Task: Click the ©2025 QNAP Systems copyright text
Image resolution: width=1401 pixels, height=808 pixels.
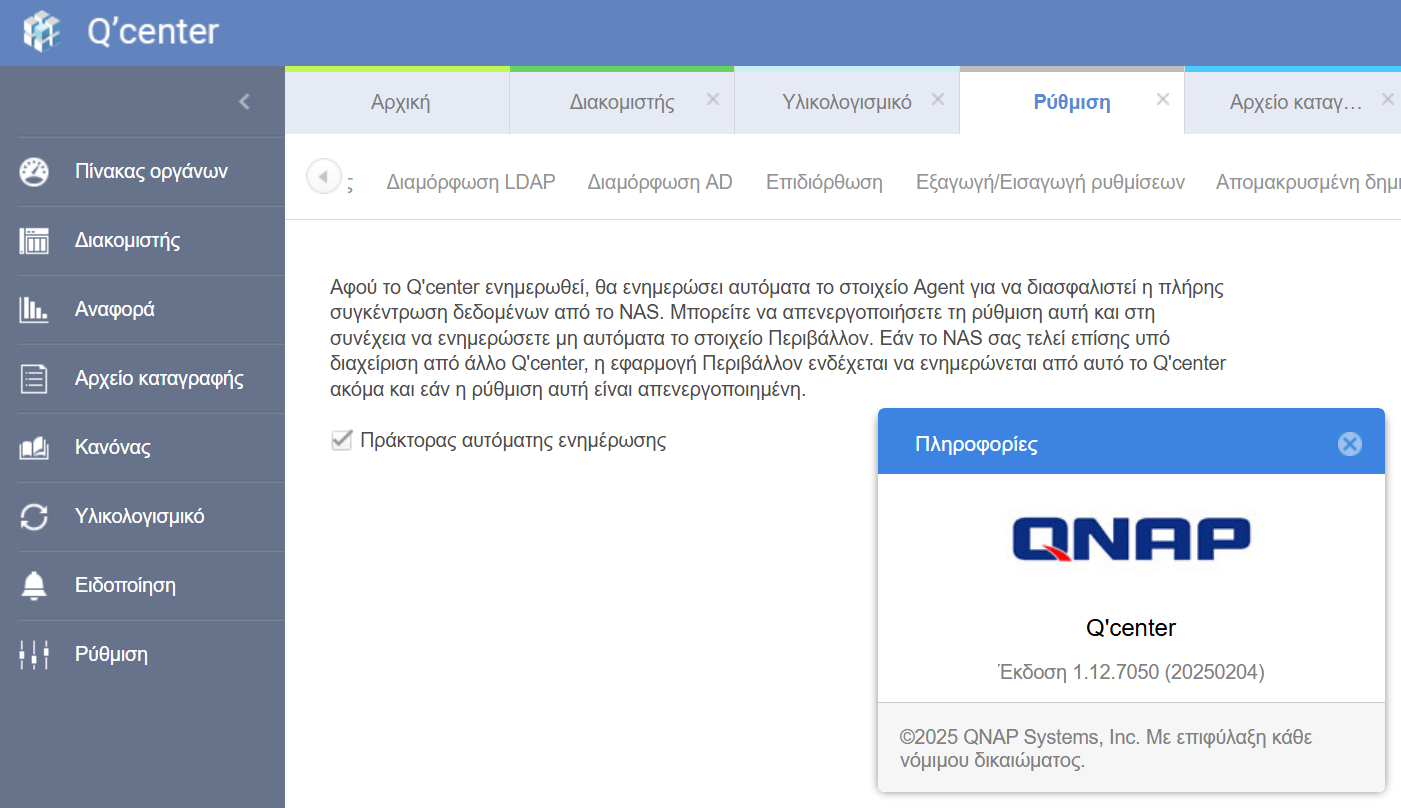Action: click(x=1106, y=749)
